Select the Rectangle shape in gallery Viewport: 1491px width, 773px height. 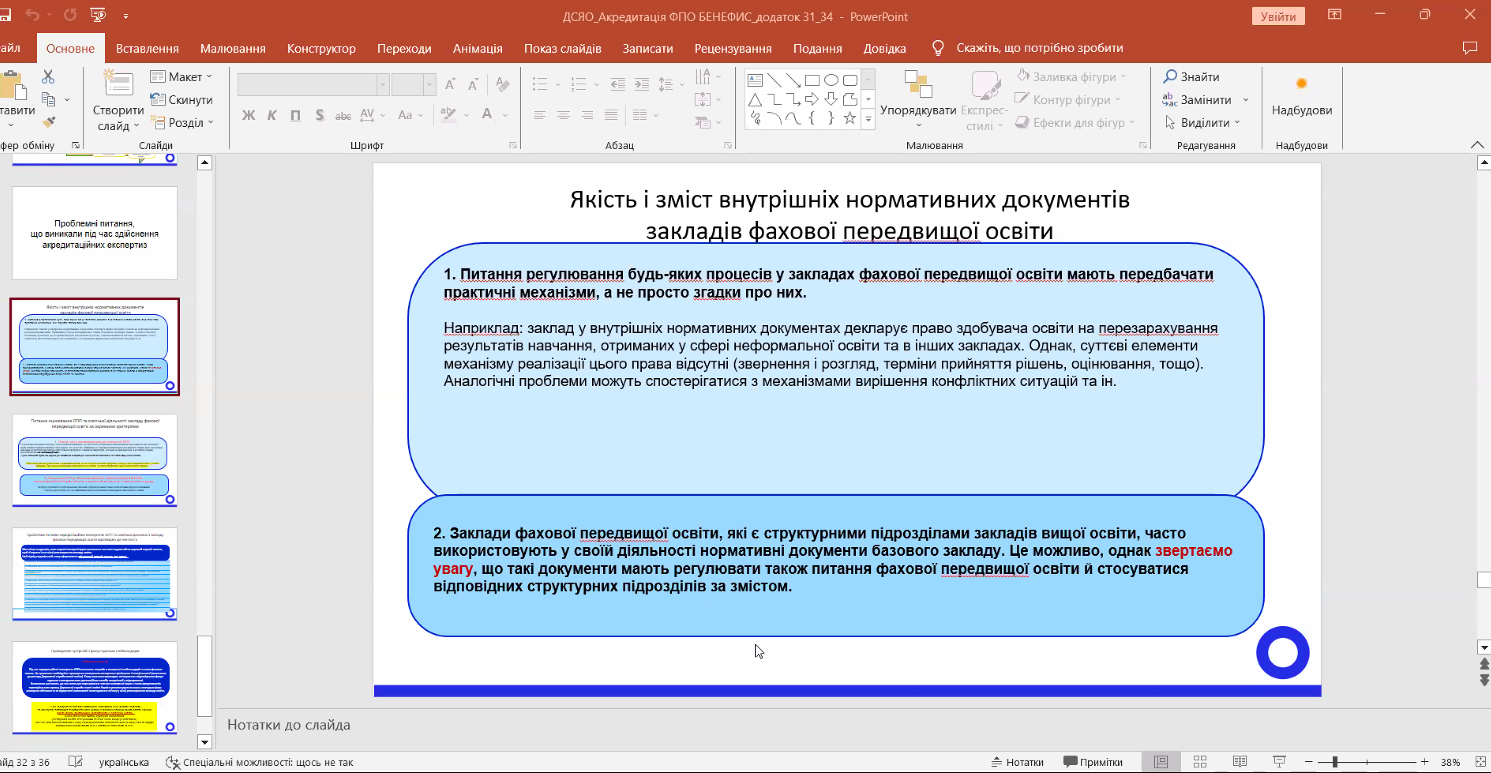click(813, 80)
